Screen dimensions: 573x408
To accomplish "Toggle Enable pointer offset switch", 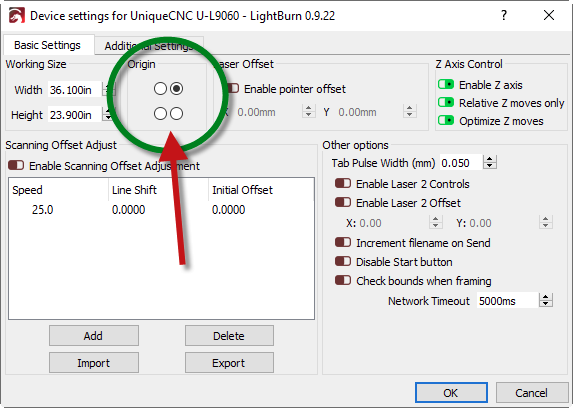I will (232, 88).
